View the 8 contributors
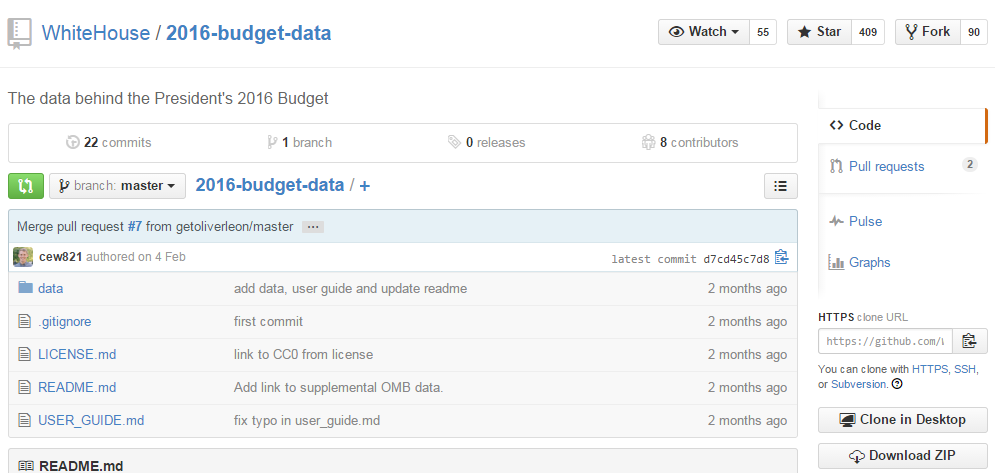The height and width of the screenshot is (473, 995). pos(690,142)
